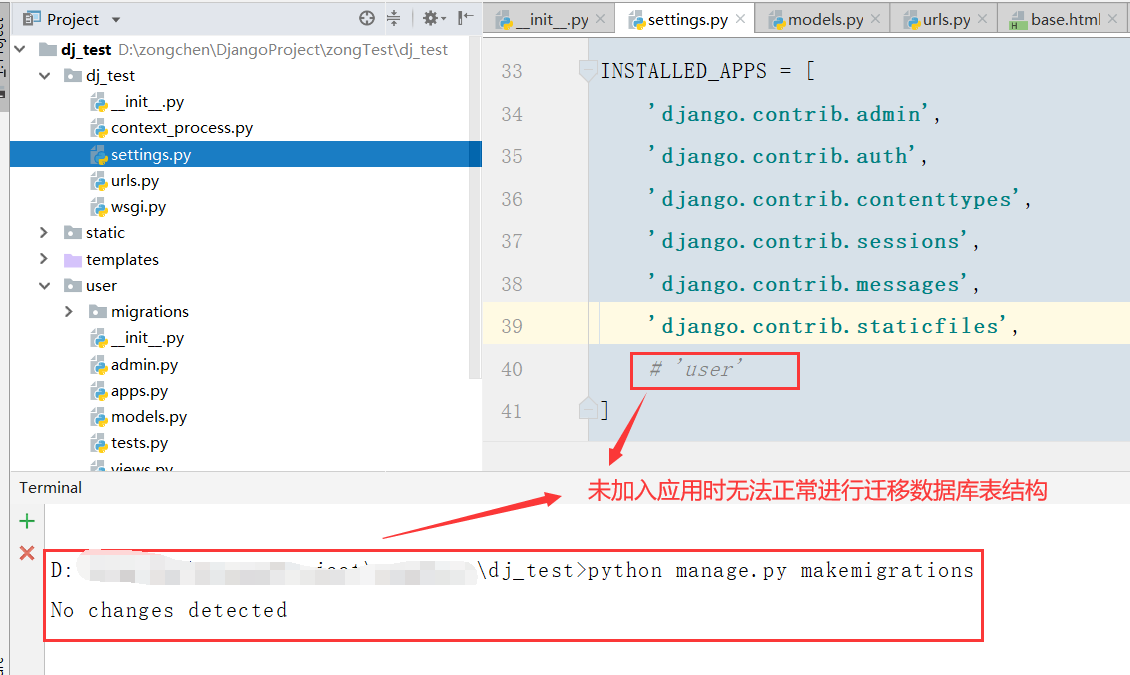
Task: Expand the templates folder
Action: click(44, 259)
